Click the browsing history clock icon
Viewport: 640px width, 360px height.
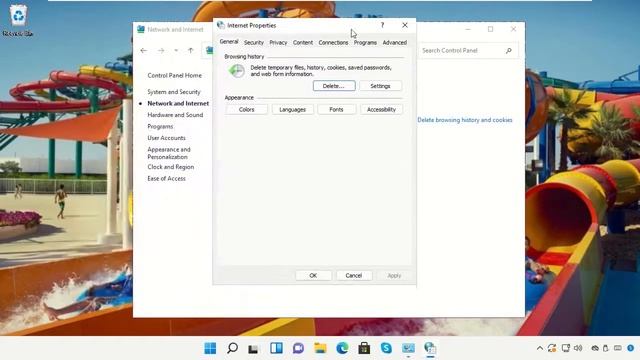tap(236, 71)
